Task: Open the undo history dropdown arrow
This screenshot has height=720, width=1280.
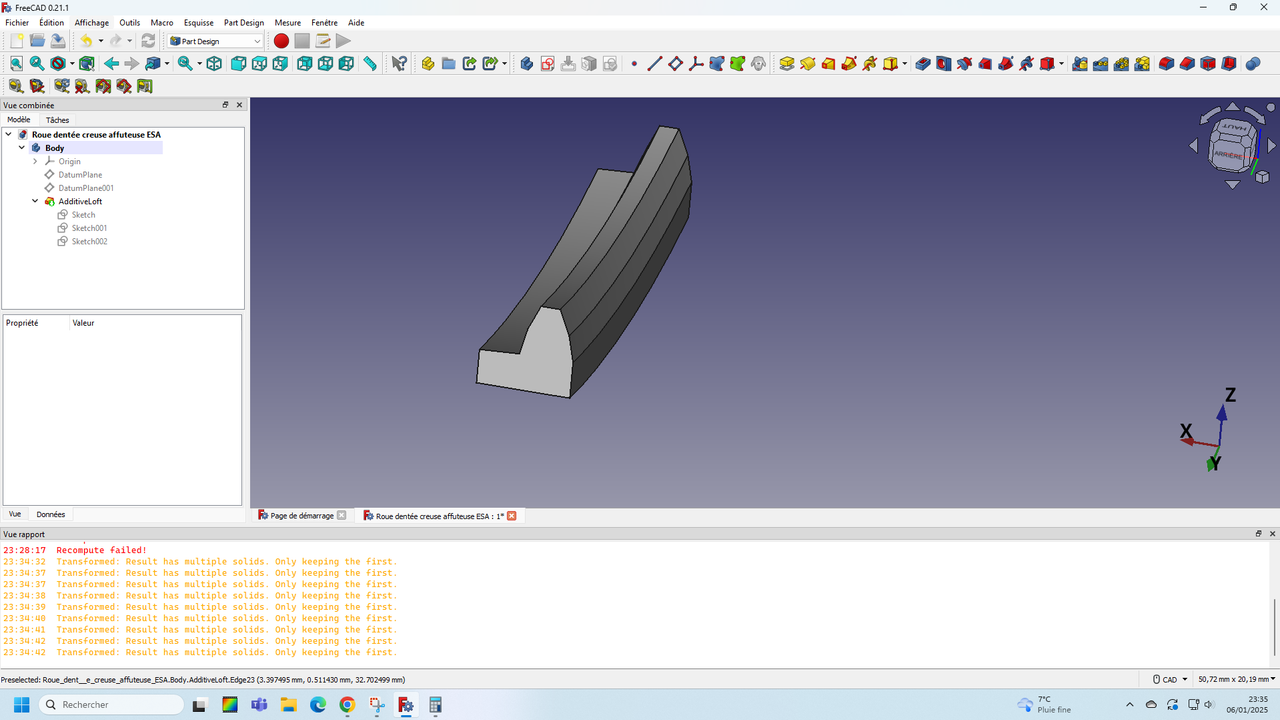Action: pos(101,41)
